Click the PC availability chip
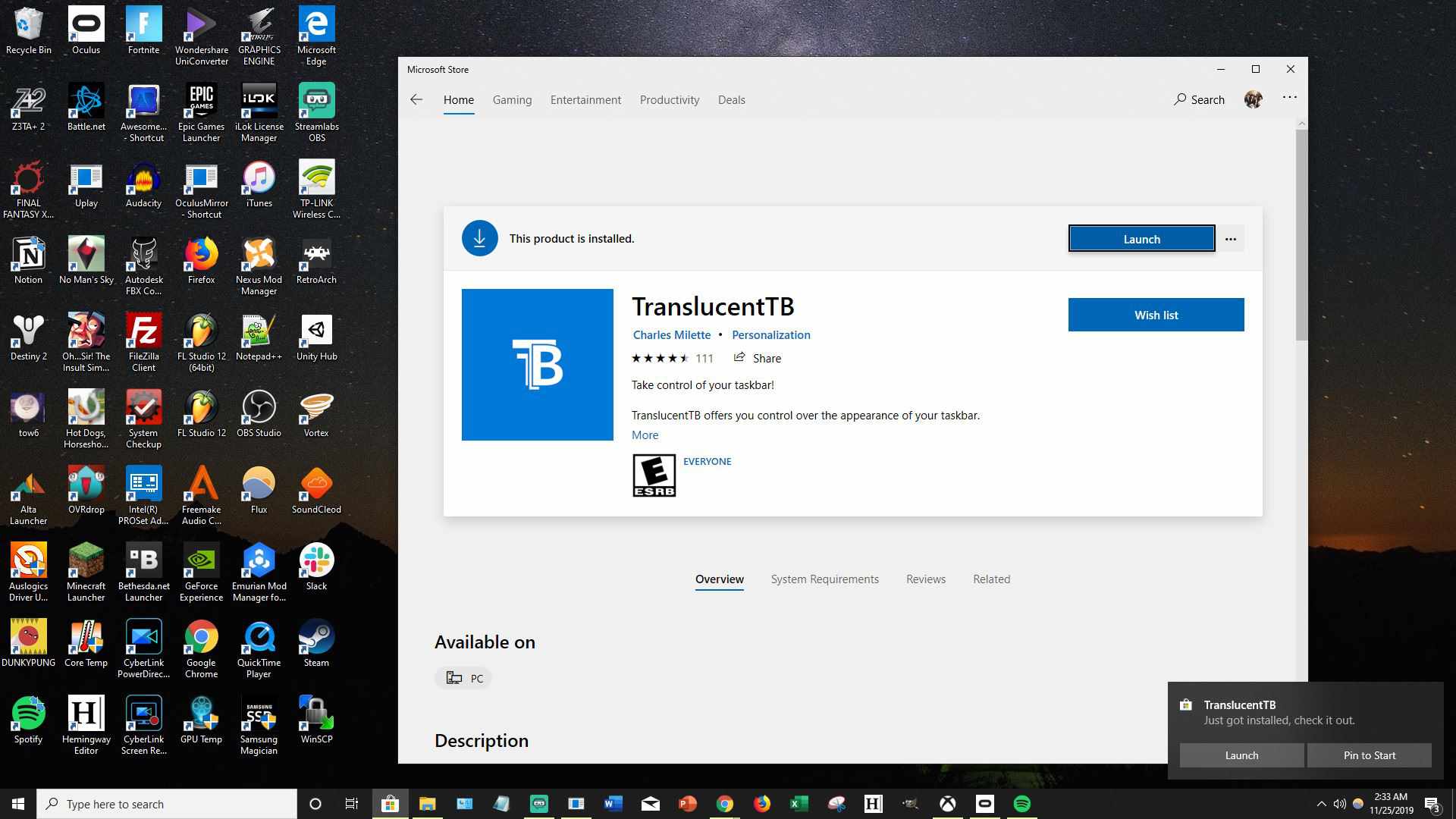 pyautogui.click(x=463, y=678)
